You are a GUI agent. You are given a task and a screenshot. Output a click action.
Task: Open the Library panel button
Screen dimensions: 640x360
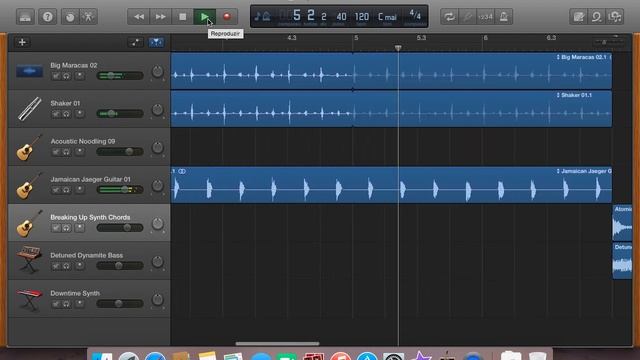coord(25,17)
